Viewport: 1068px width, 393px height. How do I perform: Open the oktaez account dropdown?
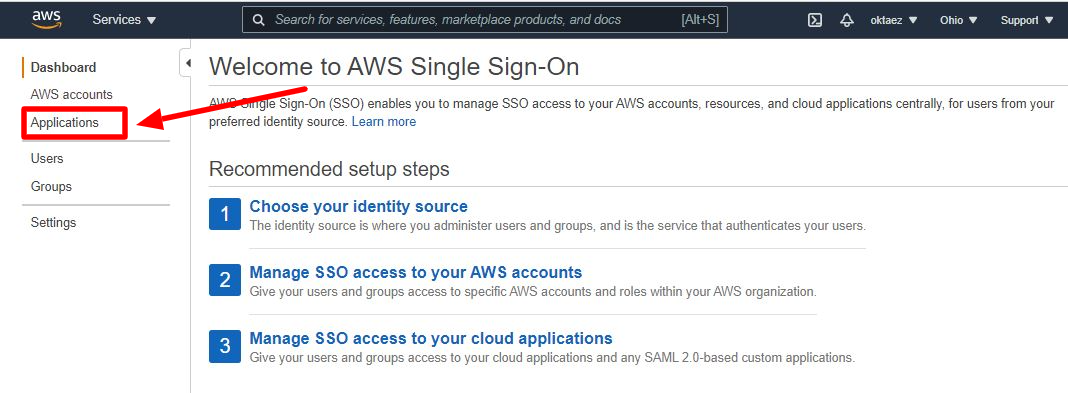click(894, 20)
